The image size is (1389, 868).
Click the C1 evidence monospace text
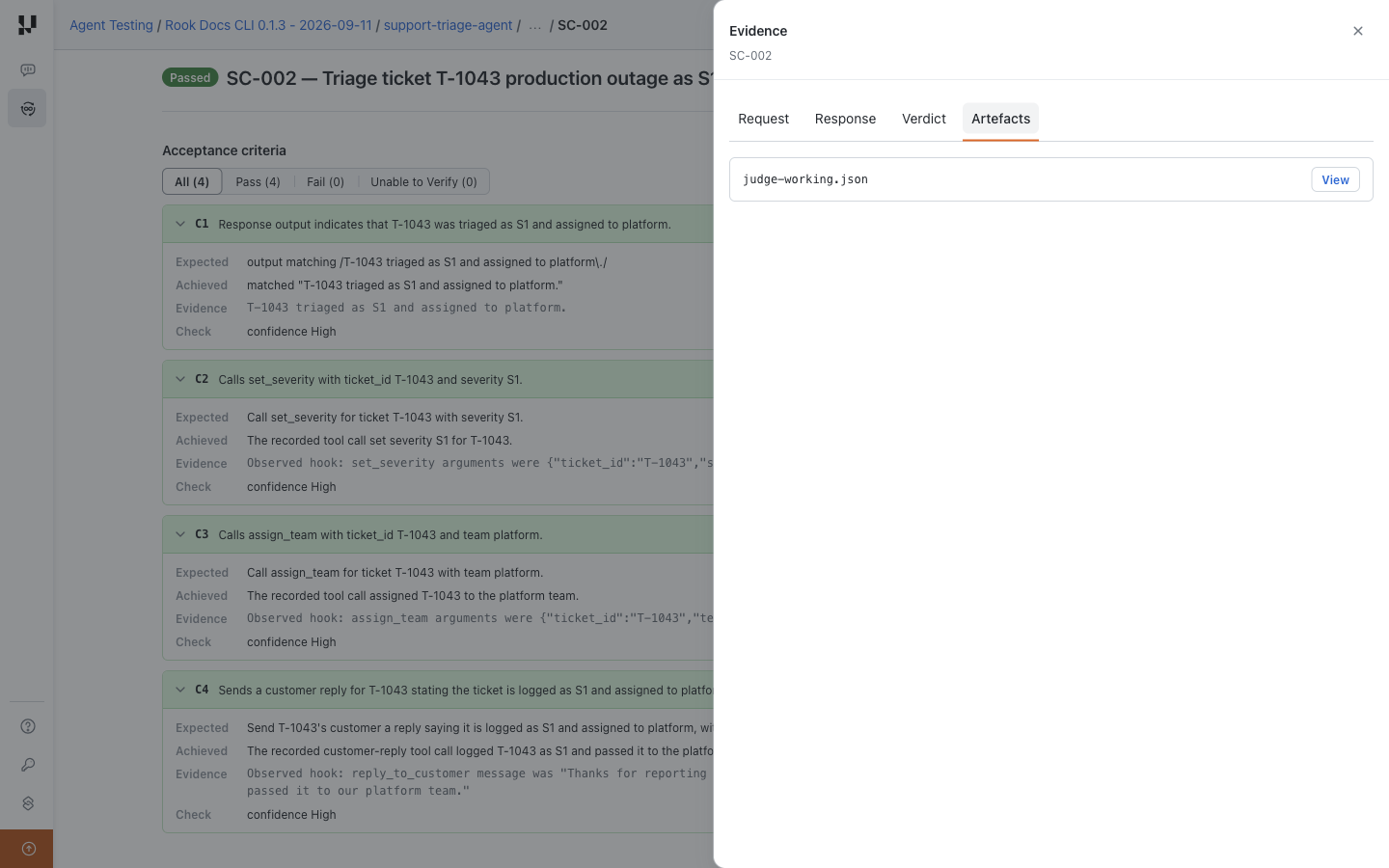tap(406, 308)
